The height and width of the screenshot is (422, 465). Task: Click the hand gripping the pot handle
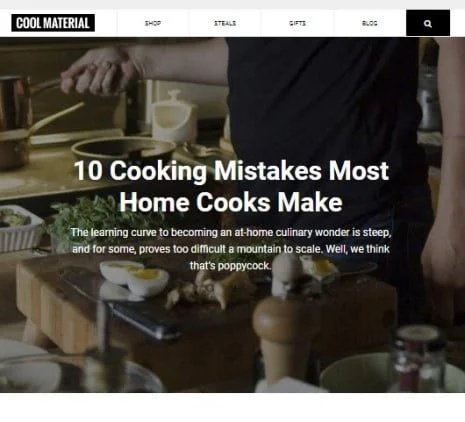[x=97, y=71]
